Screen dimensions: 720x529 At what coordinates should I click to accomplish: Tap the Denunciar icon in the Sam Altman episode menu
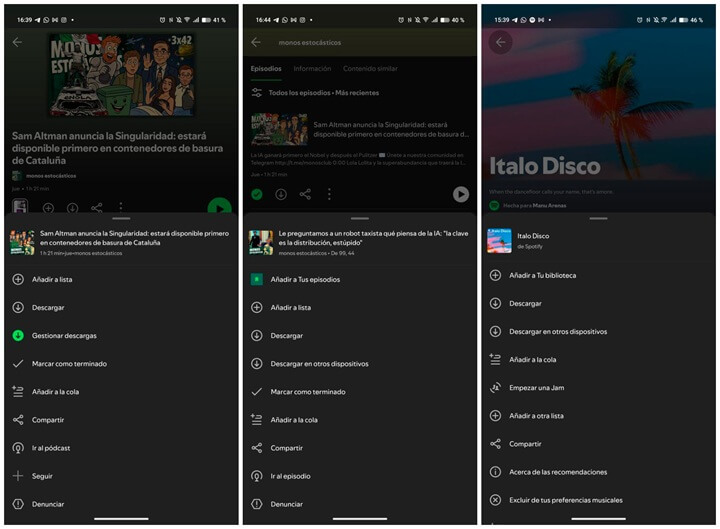18,504
